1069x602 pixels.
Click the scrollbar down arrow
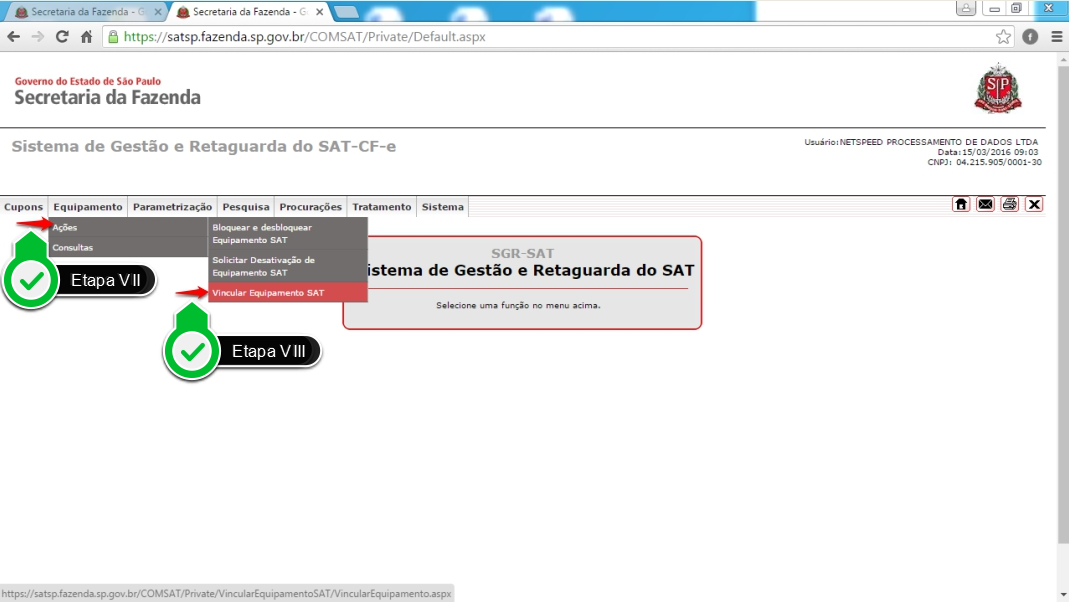click(1063, 596)
